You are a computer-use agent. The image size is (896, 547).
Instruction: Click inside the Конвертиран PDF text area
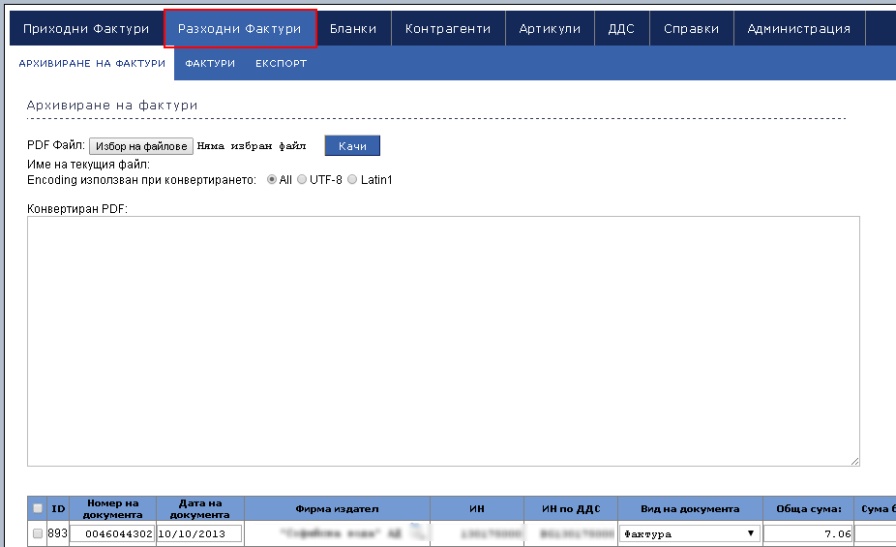pyautogui.click(x=443, y=341)
